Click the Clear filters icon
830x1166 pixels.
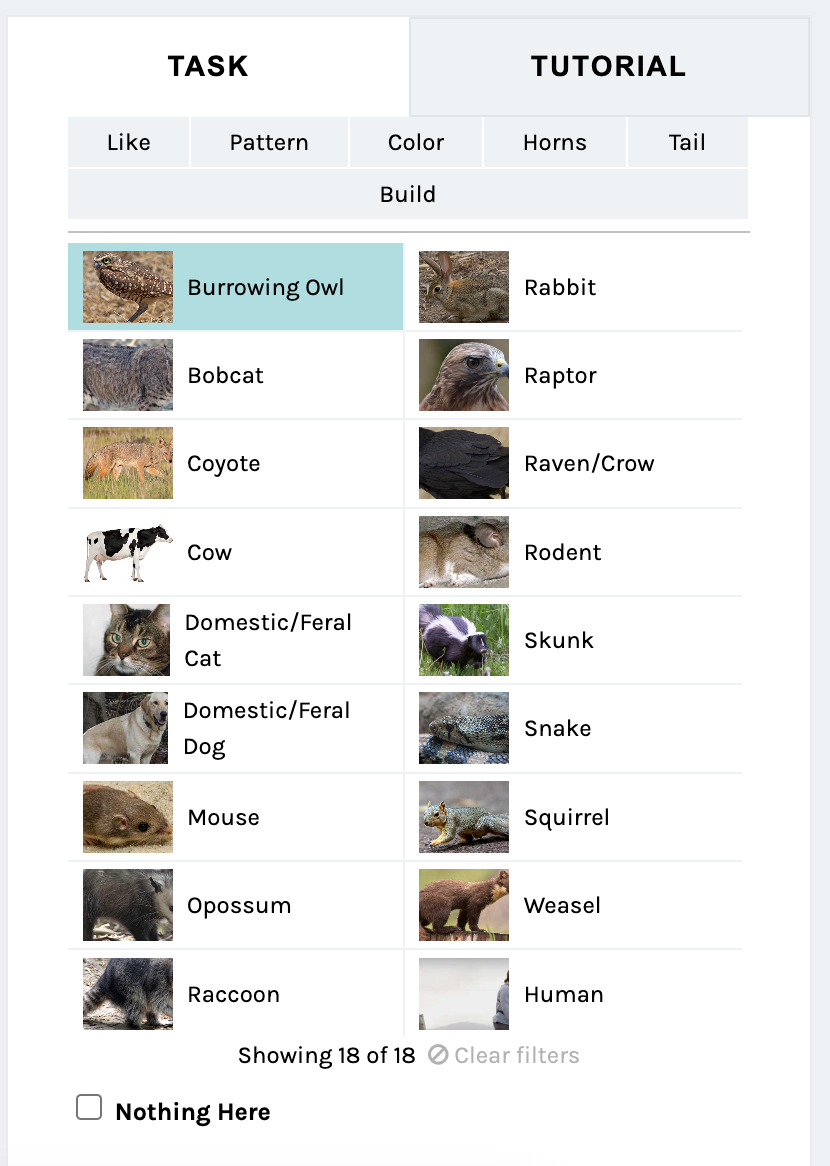click(x=438, y=1055)
